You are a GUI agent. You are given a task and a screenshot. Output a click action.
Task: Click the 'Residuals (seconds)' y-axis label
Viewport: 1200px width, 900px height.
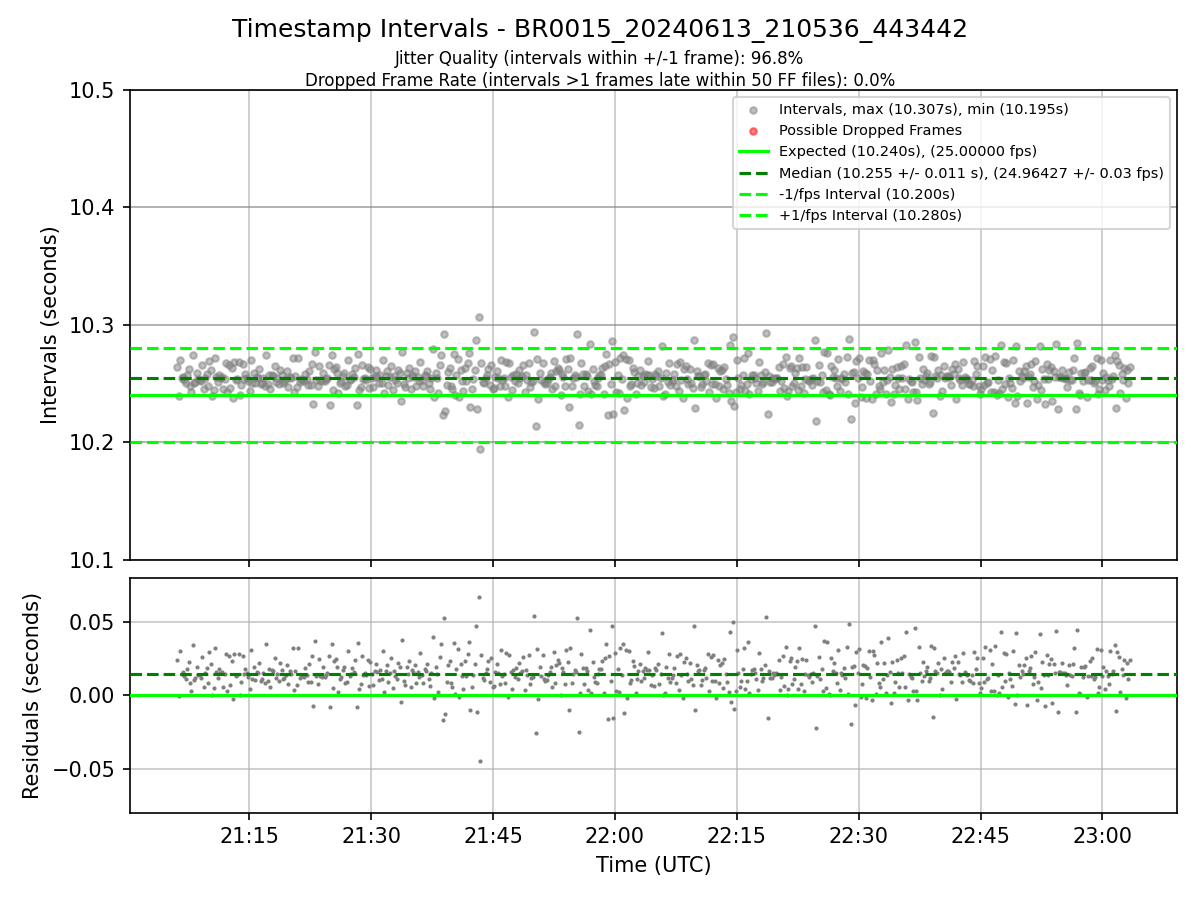[x=32, y=696]
